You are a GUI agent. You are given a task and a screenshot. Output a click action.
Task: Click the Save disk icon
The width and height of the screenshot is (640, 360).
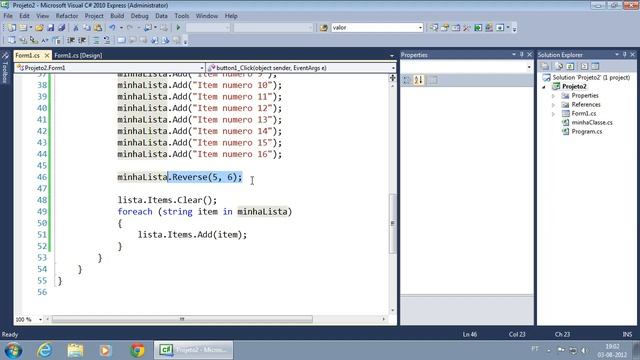[x=51, y=28]
